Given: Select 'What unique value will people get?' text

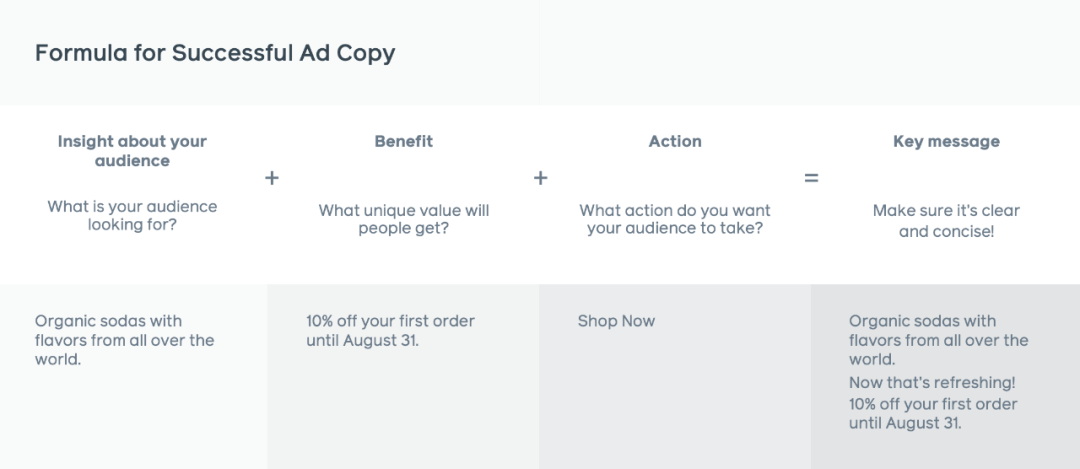Looking at the screenshot, I should pos(404,220).
